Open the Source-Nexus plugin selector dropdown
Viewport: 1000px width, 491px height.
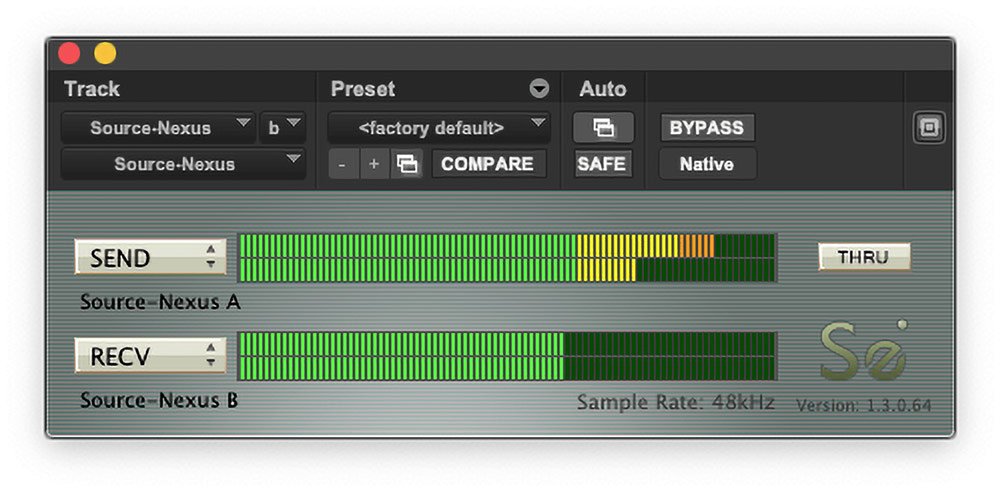point(183,164)
